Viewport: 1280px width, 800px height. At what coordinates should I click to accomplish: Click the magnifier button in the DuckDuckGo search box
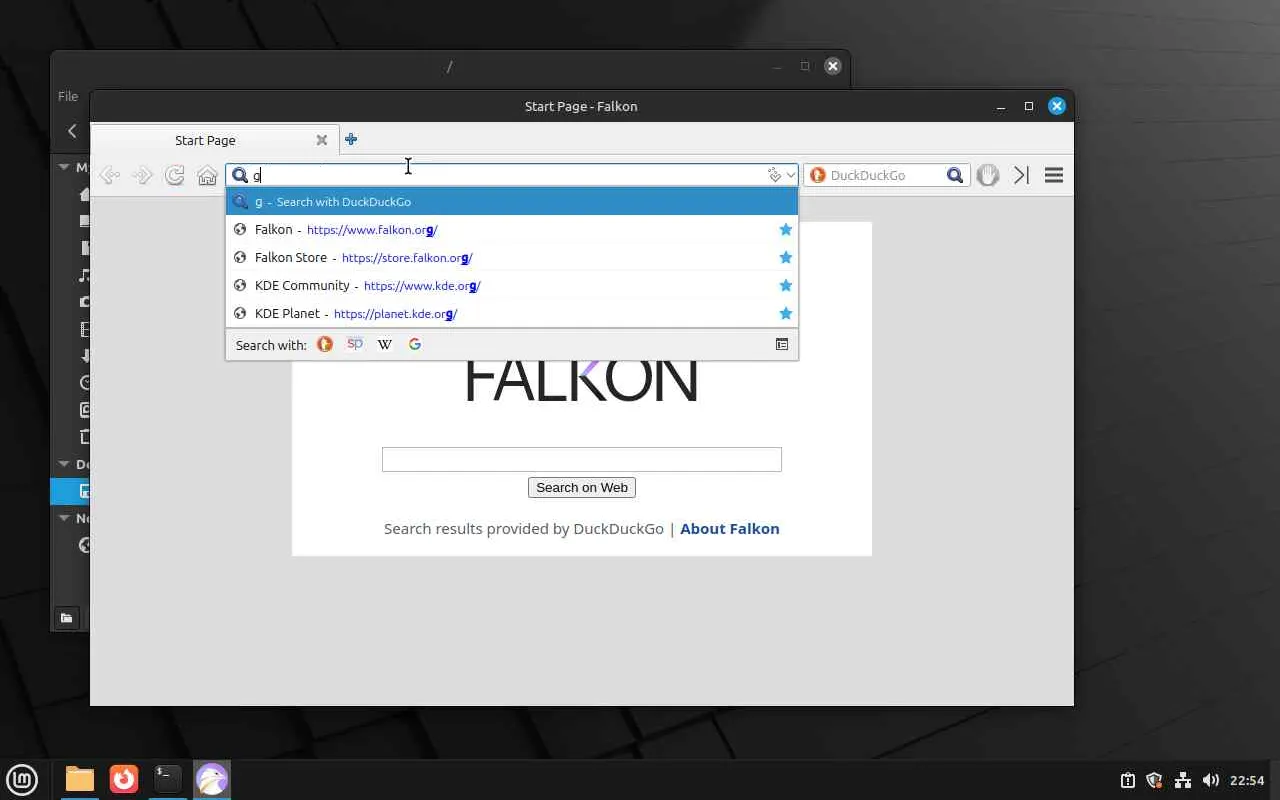click(955, 175)
